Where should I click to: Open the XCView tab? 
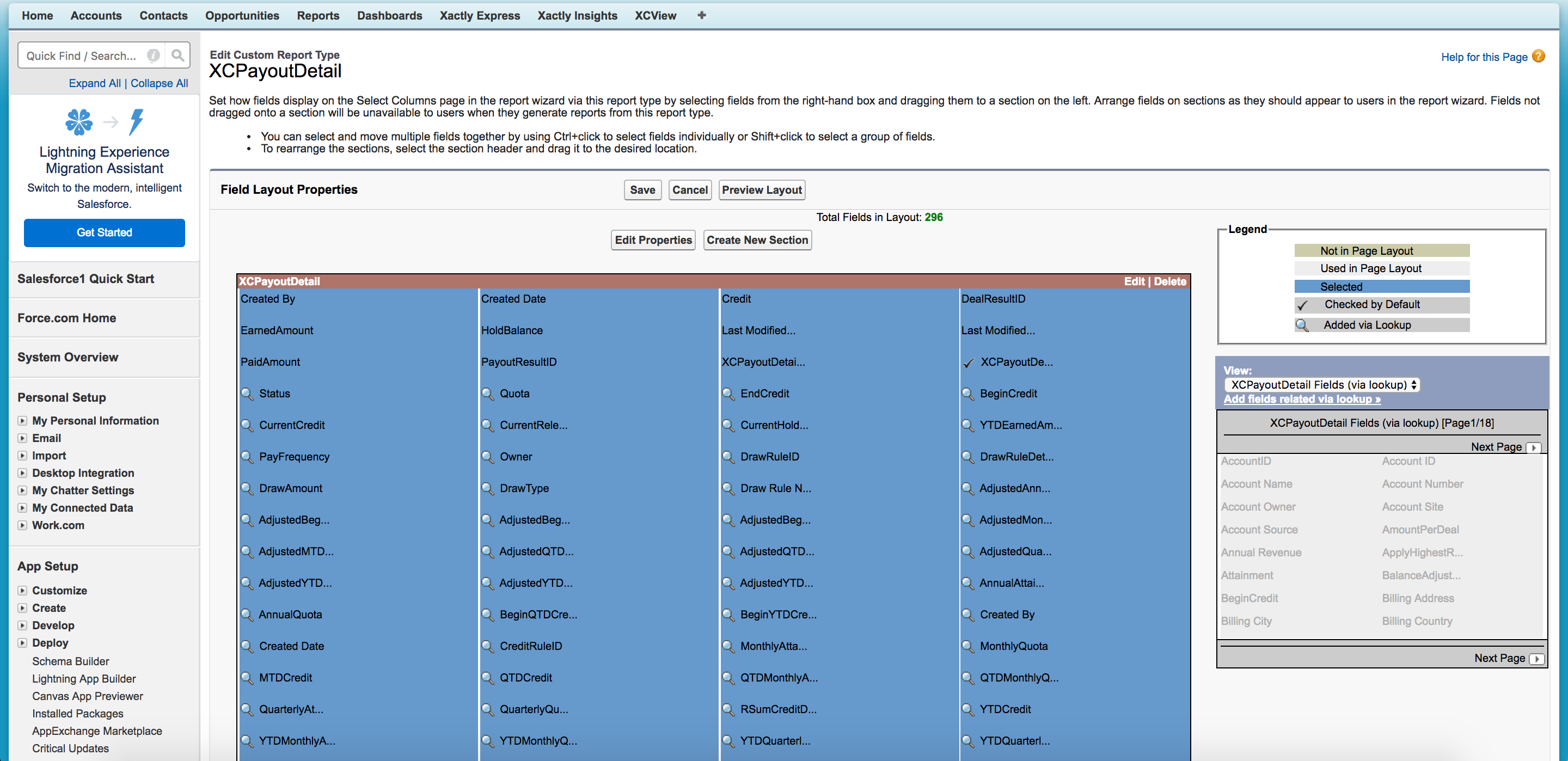click(x=656, y=15)
